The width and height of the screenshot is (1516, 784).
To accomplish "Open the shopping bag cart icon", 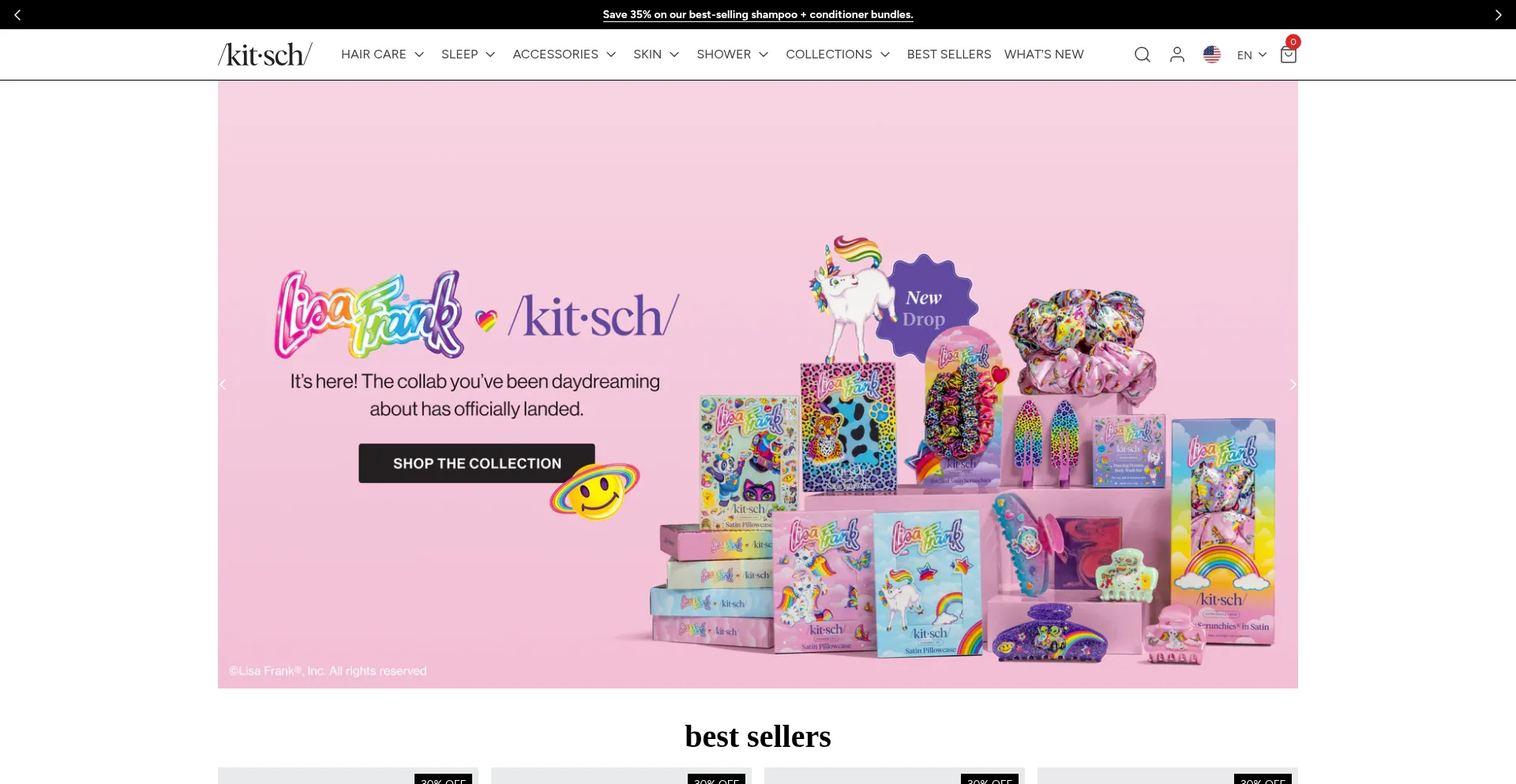I will click(x=1288, y=54).
